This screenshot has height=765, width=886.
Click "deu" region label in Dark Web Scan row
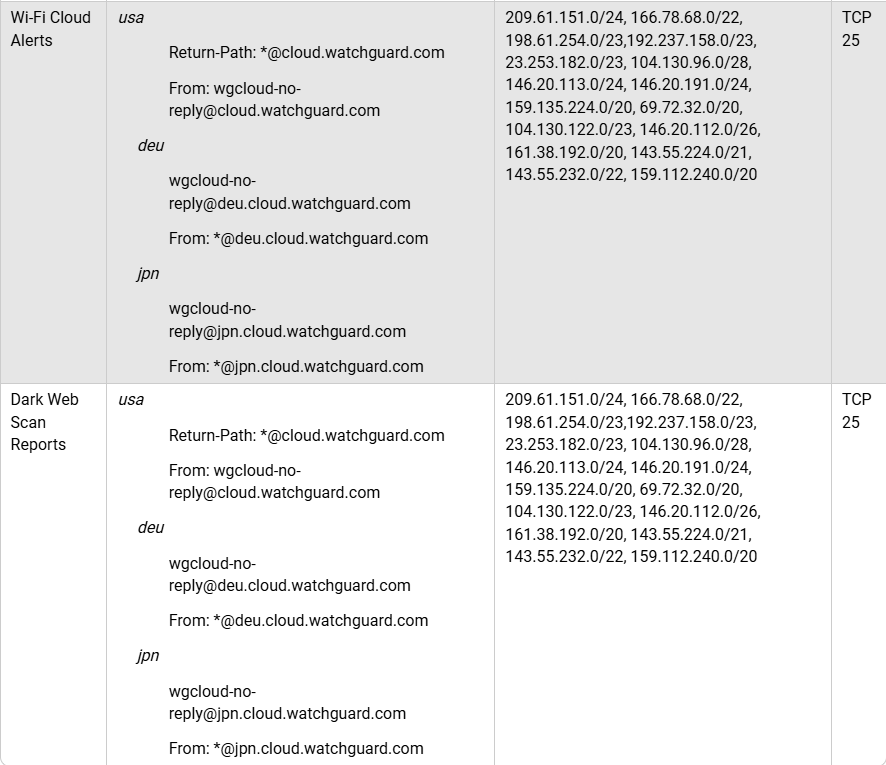pyautogui.click(x=151, y=528)
